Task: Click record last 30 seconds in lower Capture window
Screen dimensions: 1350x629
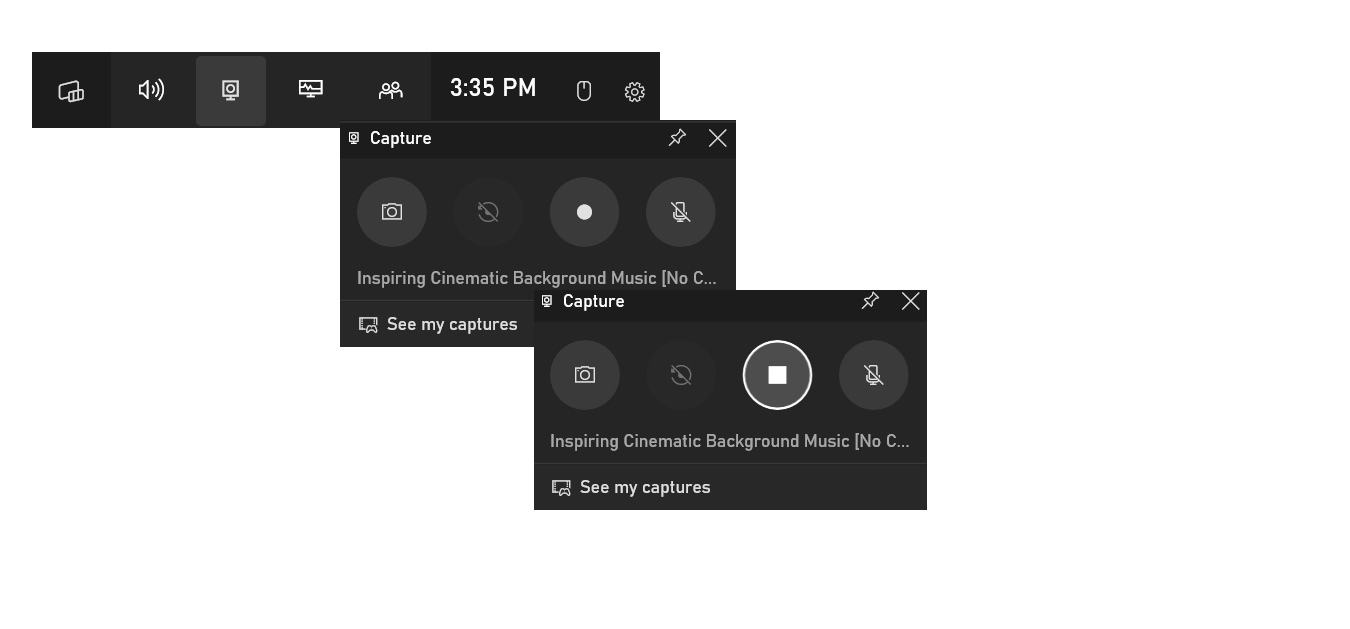Action: click(681, 375)
